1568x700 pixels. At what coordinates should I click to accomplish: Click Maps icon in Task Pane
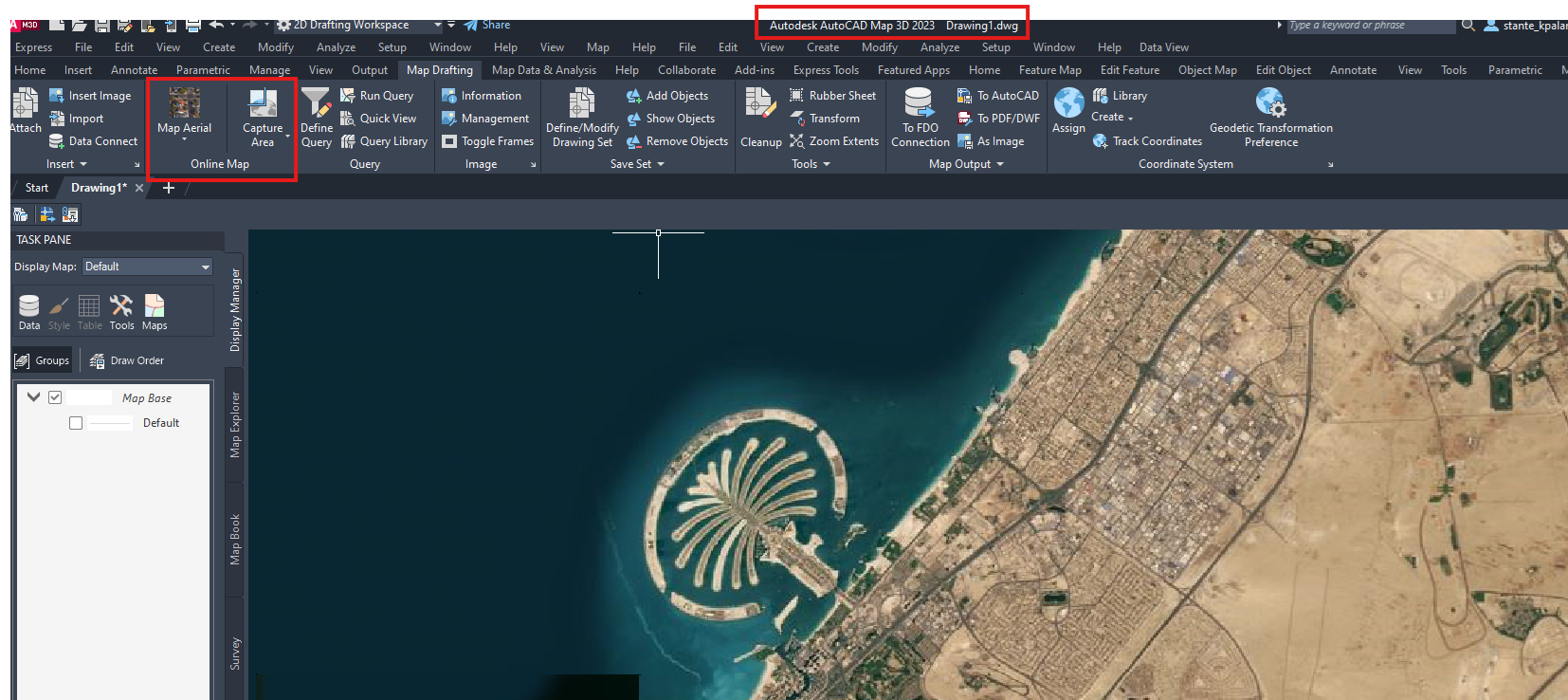155,312
